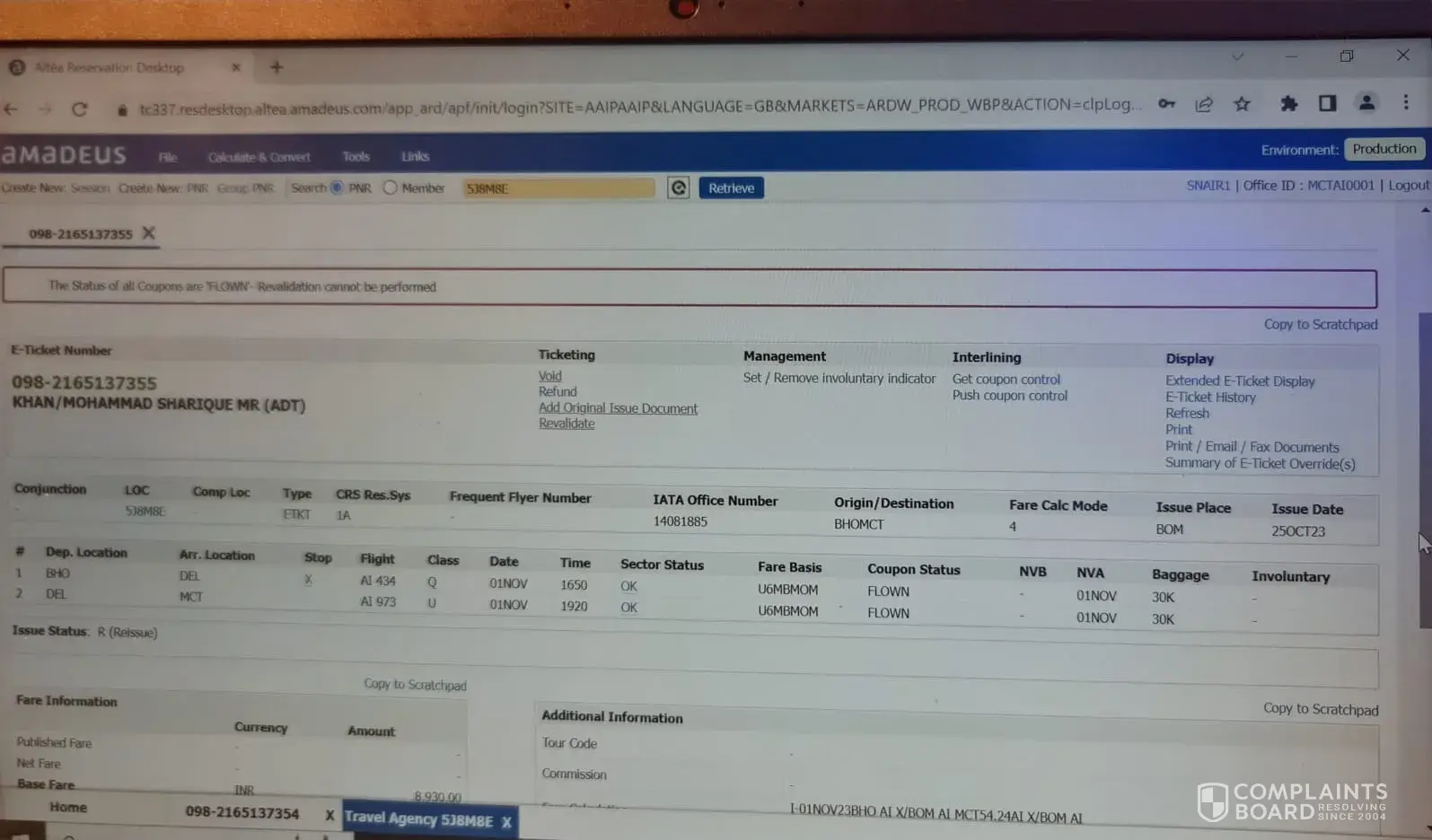1432x840 pixels.
Task: Open the Calculate & Convert menu
Action: click(259, 157)
